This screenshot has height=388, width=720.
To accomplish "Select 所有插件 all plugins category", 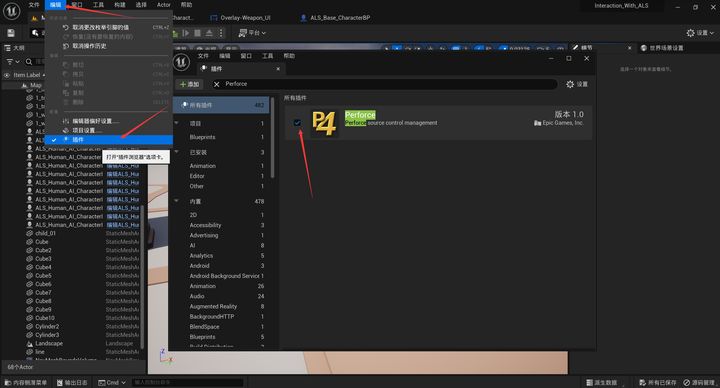I will (x=221, y=105).
